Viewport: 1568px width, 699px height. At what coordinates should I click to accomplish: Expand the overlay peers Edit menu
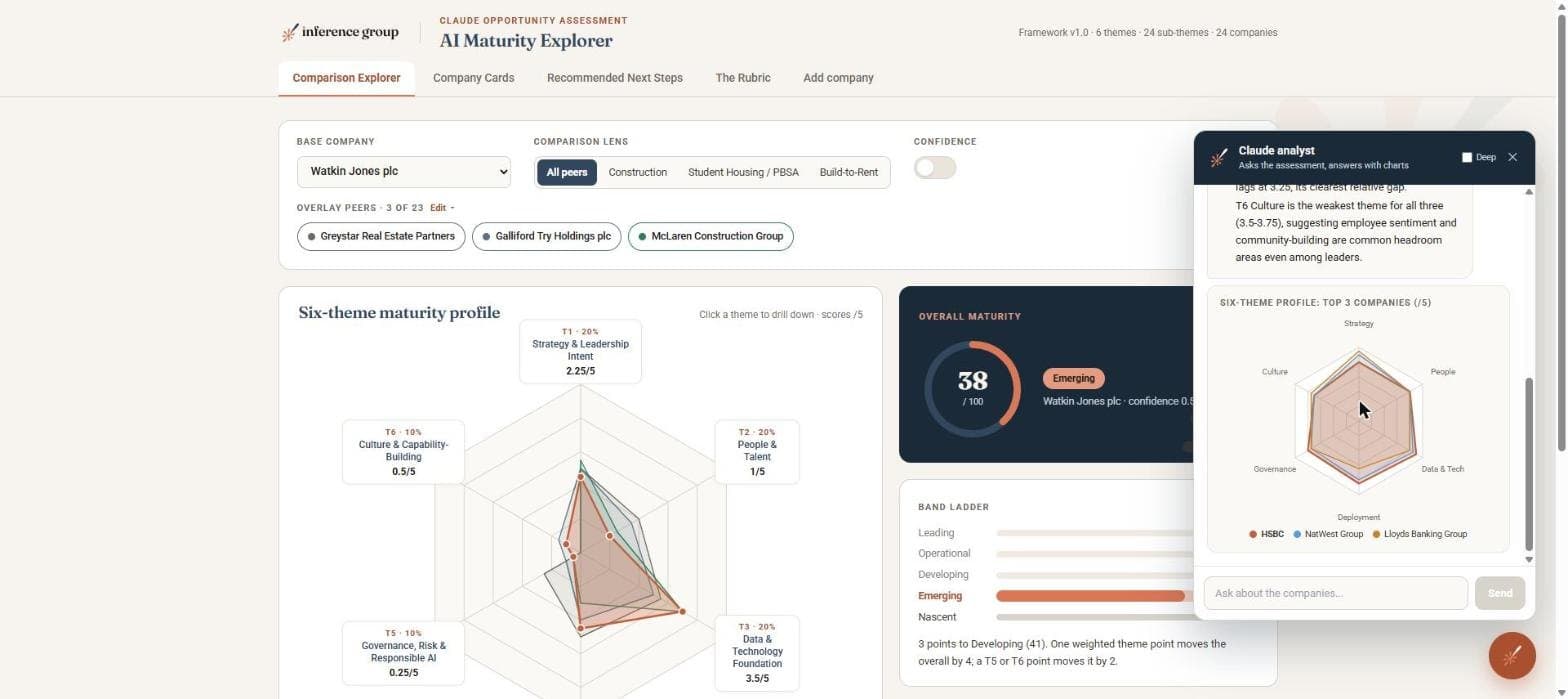tap(442, 208)
